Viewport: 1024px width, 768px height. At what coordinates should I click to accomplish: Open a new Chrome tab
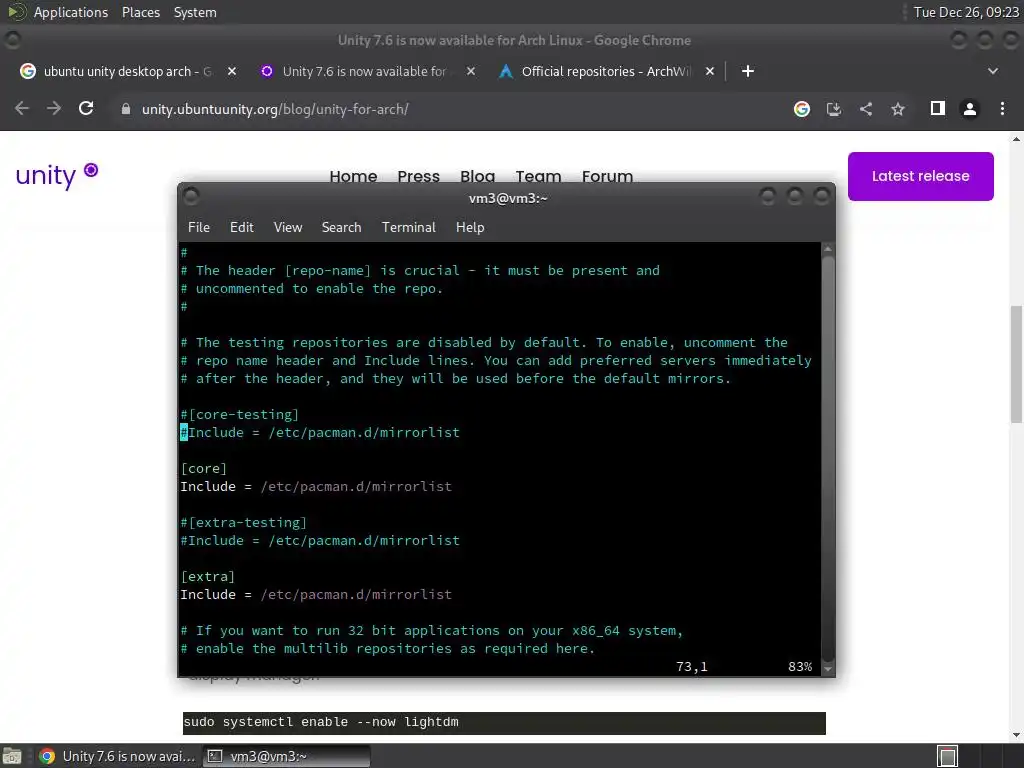coord(748,71)
